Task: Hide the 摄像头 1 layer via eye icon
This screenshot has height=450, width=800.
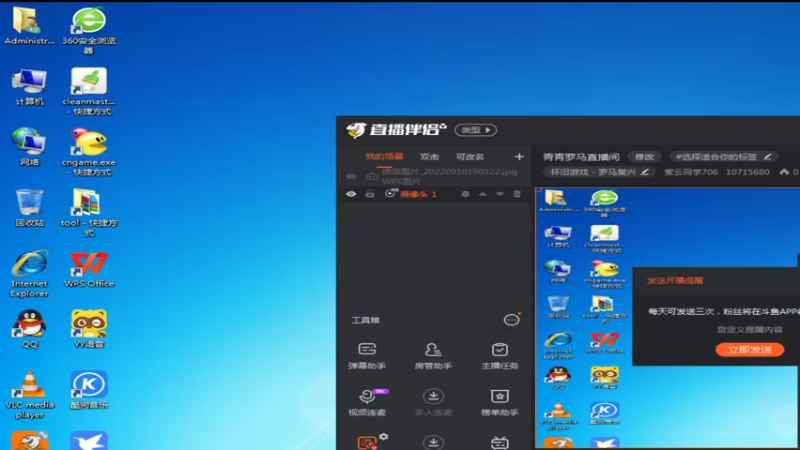Action: point(351,194)
